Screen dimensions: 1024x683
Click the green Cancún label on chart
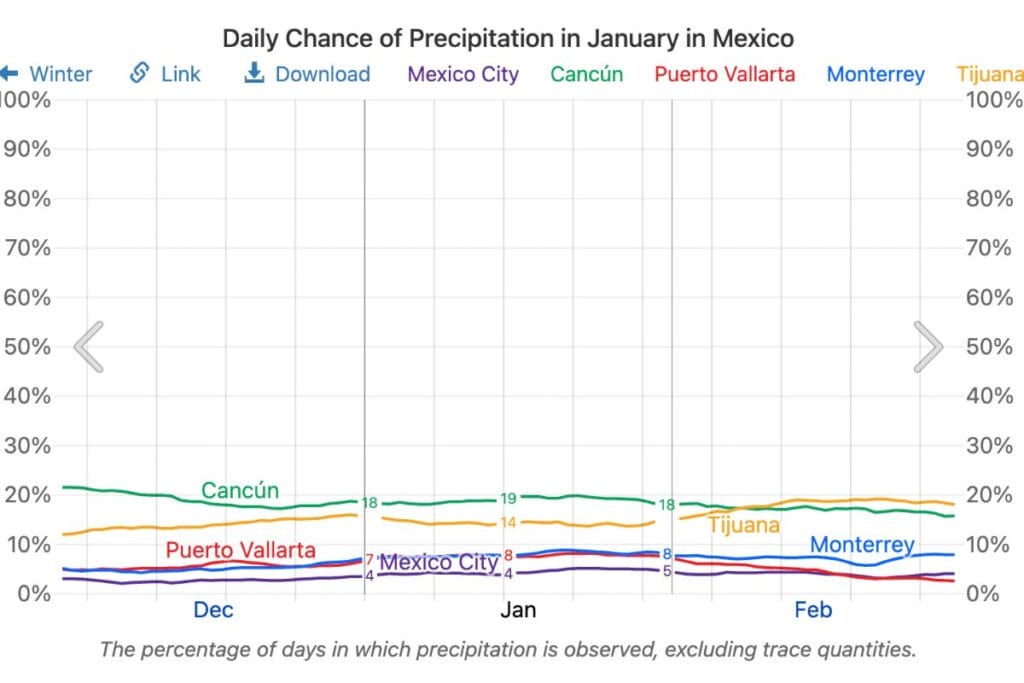[240, 491]
